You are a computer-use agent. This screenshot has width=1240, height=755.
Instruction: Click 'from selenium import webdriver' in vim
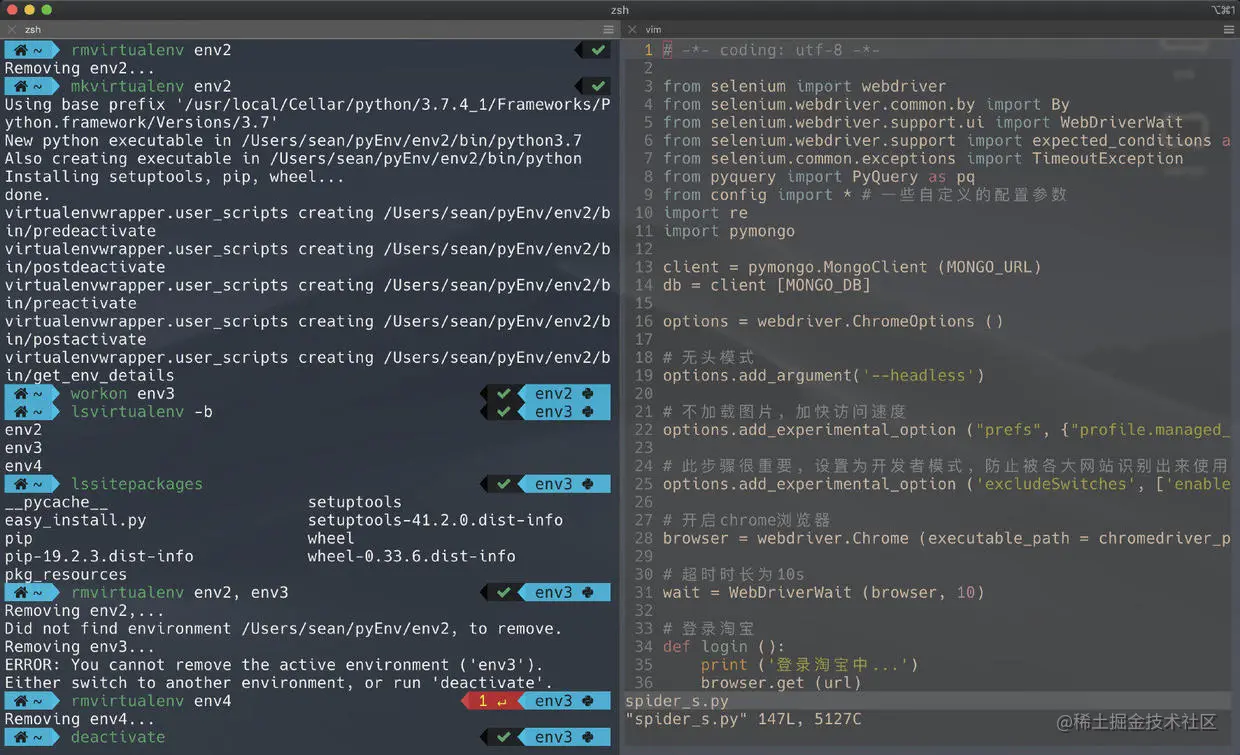804,86
